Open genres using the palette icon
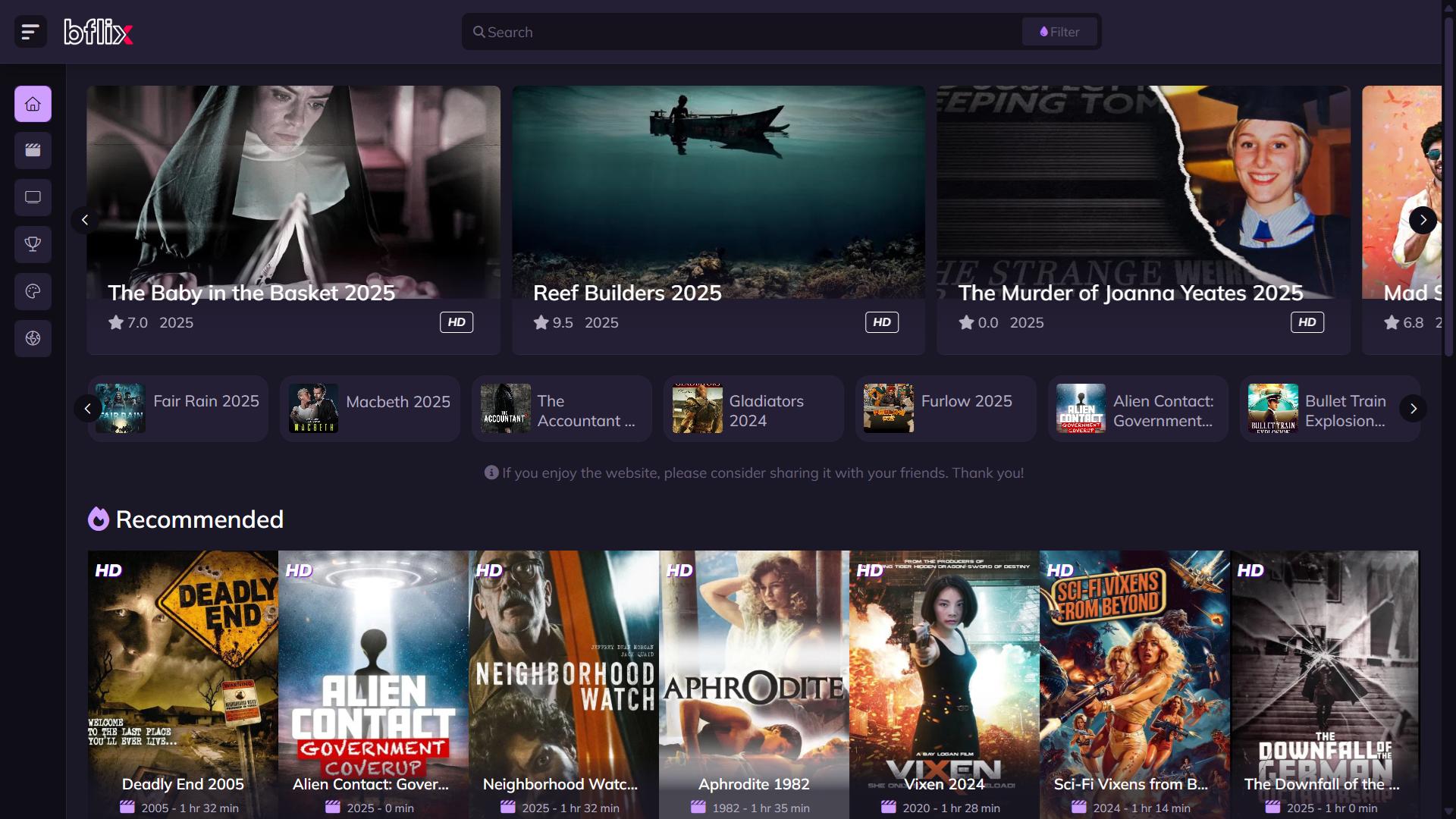This screenshot has width=1456, height=819. [33, 291]
